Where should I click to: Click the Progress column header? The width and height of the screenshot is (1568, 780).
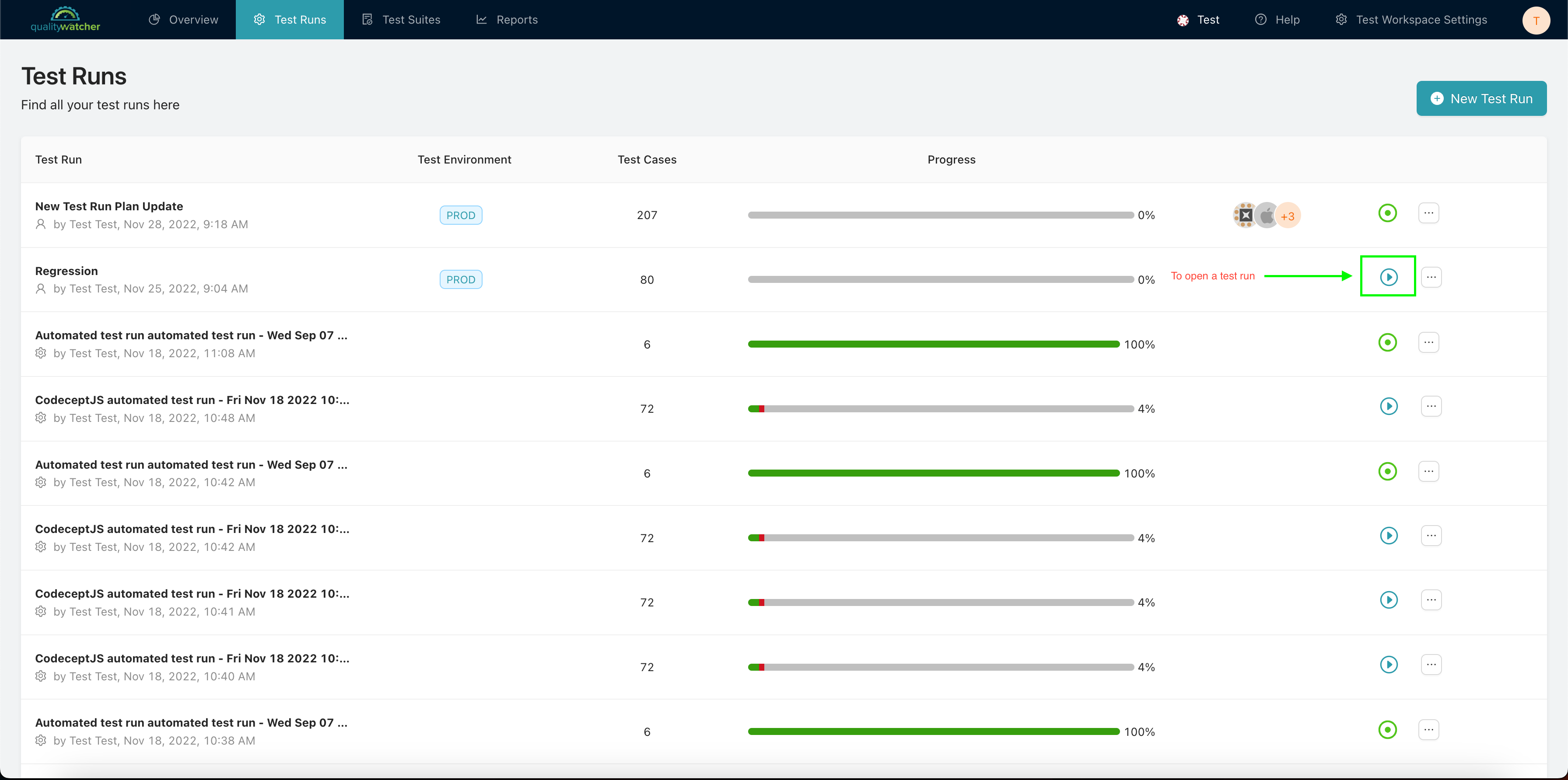[952, 160]
